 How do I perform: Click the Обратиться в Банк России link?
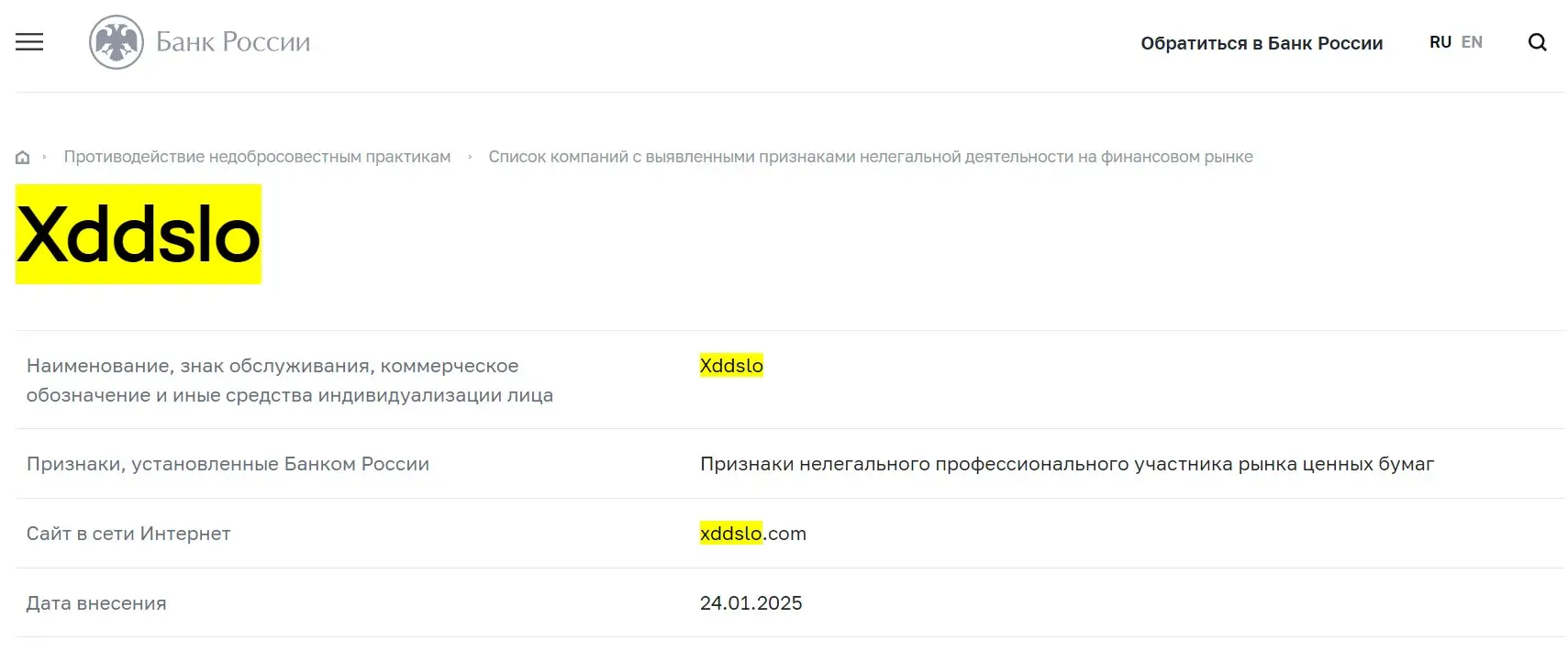1262,42
